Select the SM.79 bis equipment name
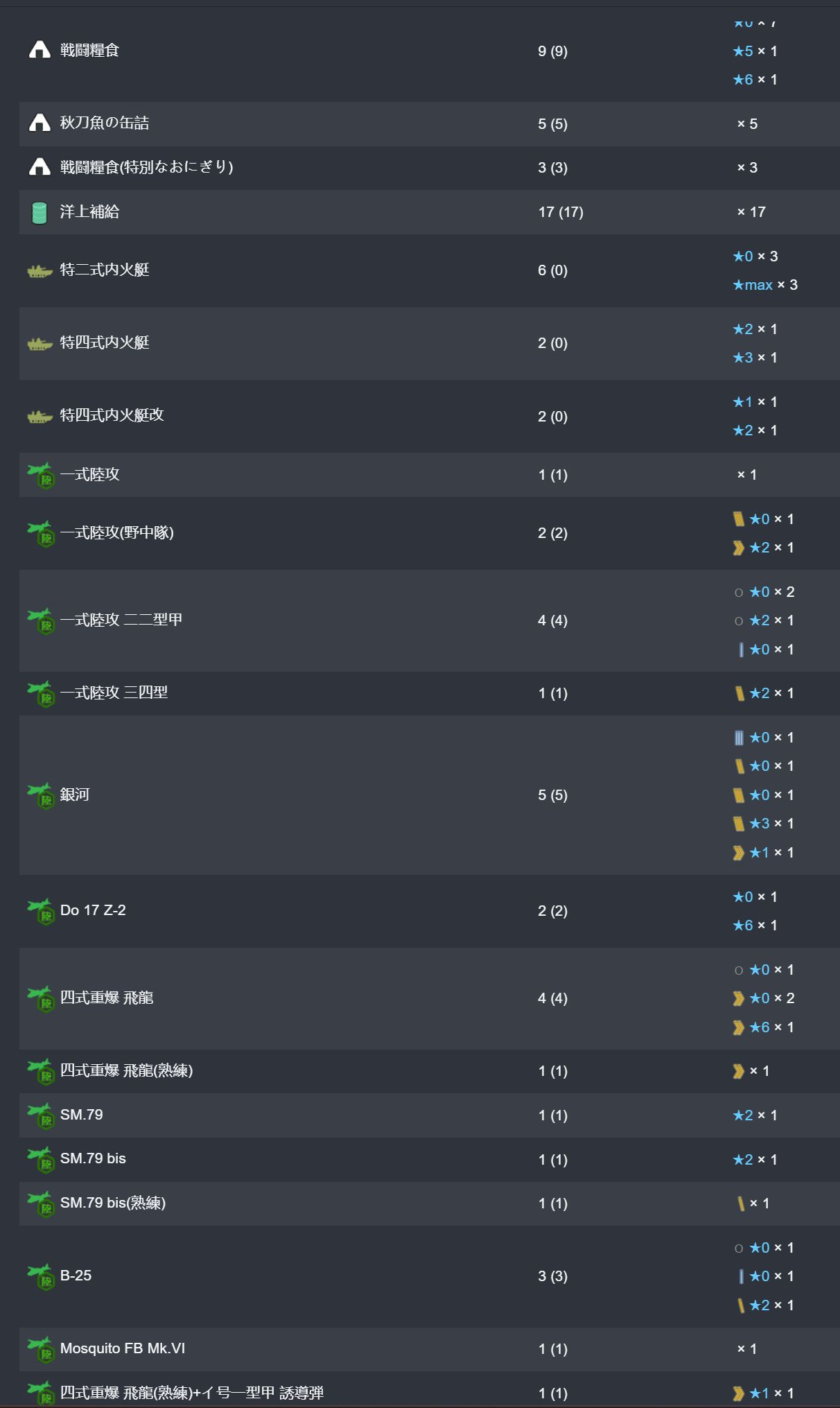Viewport: 840px width, 1408px height. click(93, 1158)
